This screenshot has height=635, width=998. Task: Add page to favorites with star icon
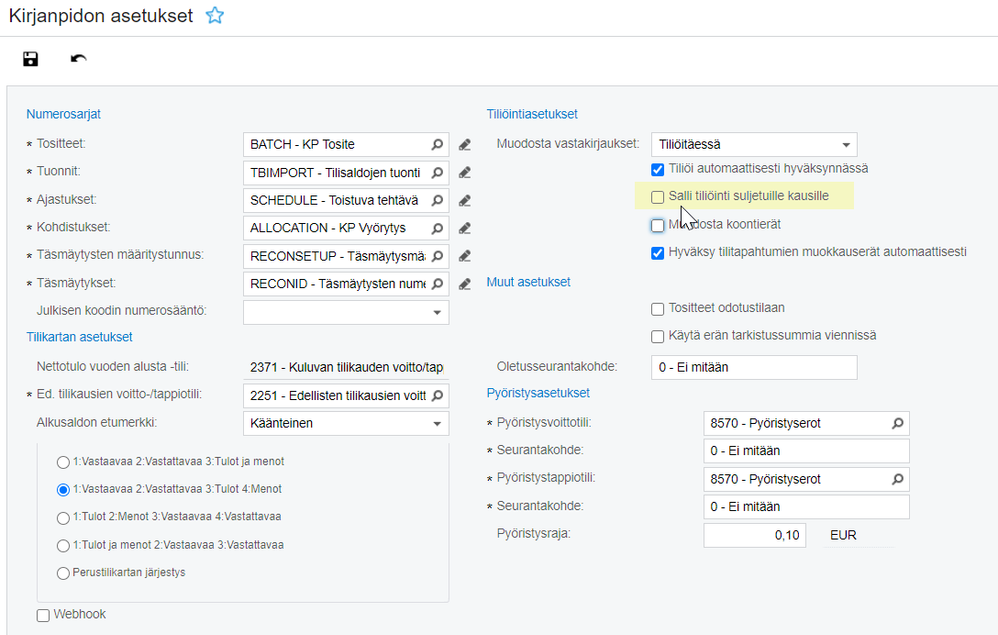(x=214, y=16)
